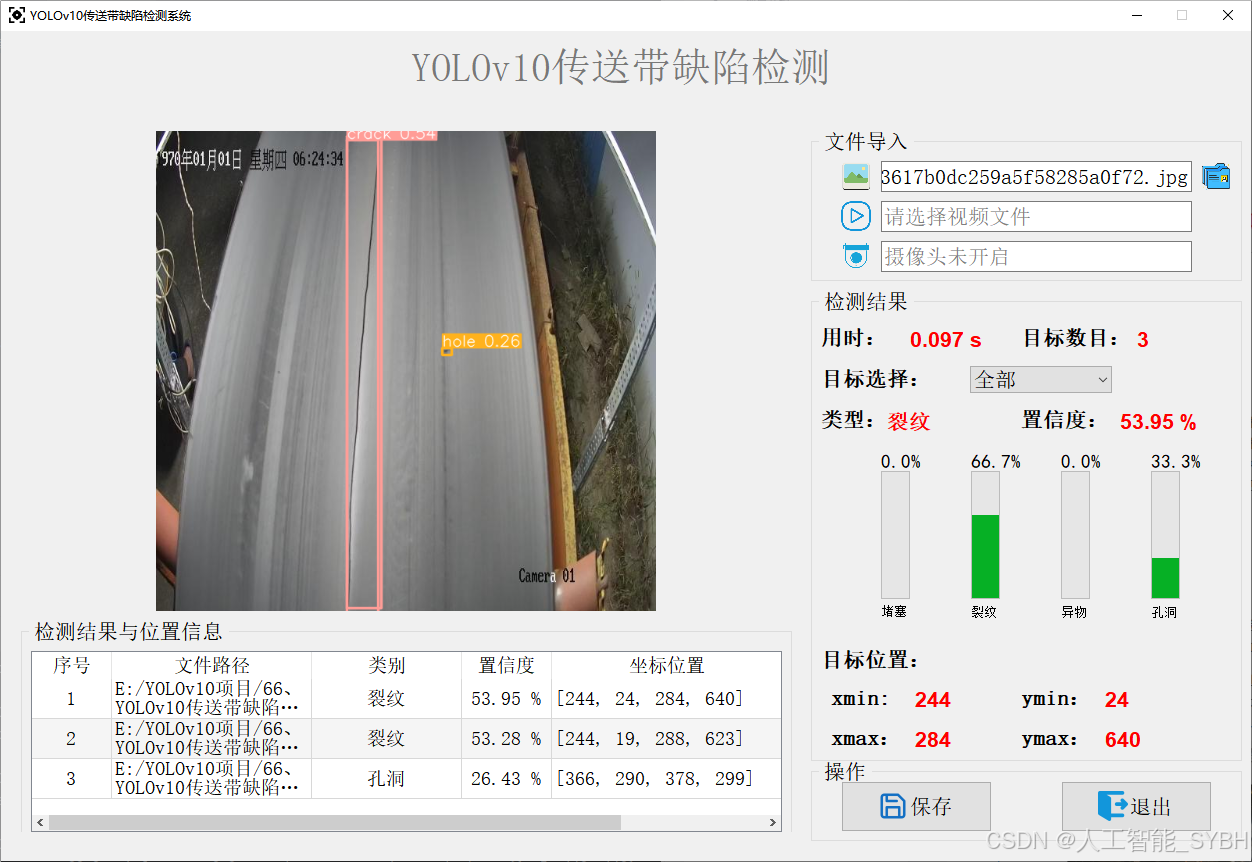1252x862 pixels.
Task: Click the 33.3% label above bar
Action: point(1176,462)
